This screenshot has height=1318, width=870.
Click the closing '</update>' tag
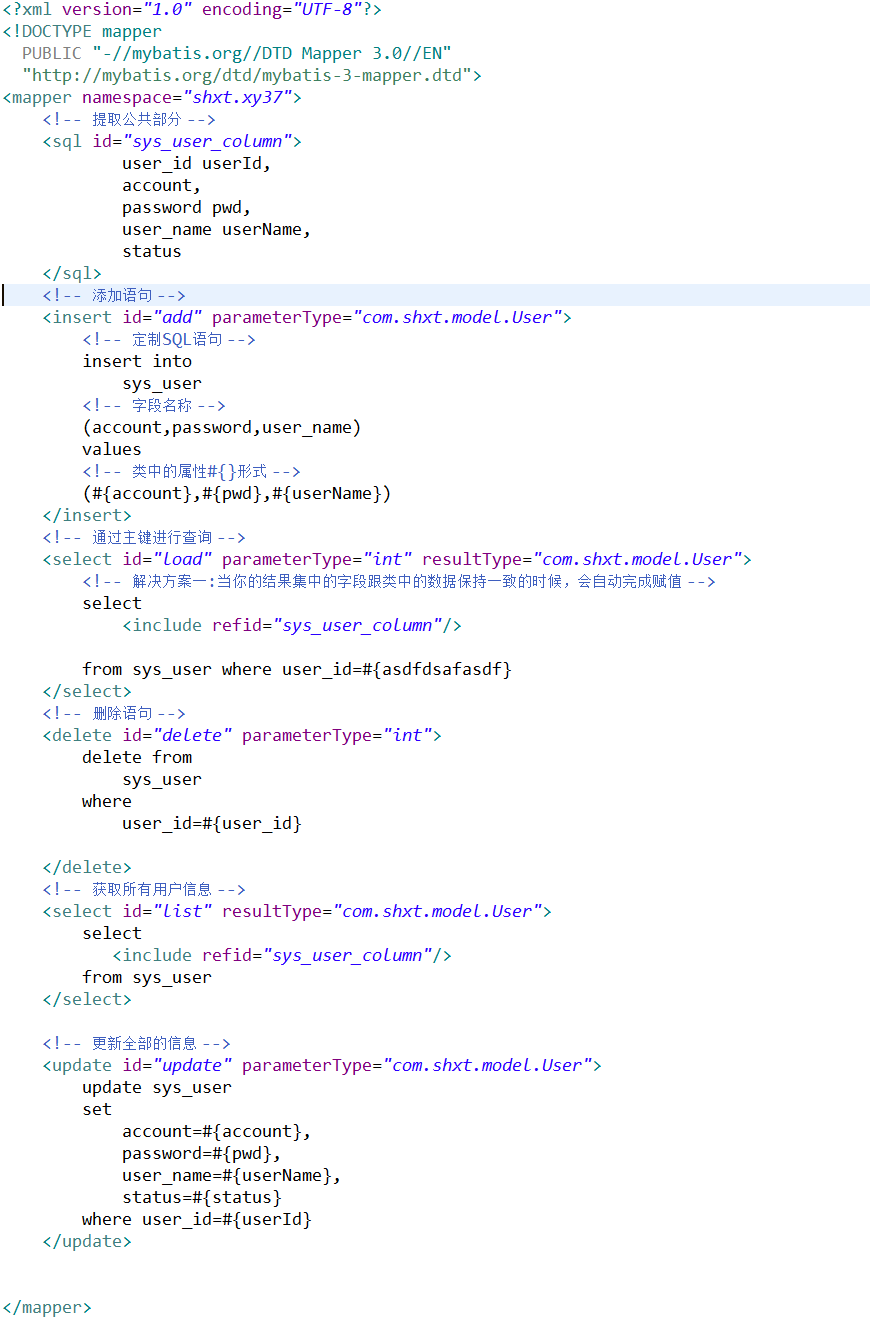[x=87, y=1242]
